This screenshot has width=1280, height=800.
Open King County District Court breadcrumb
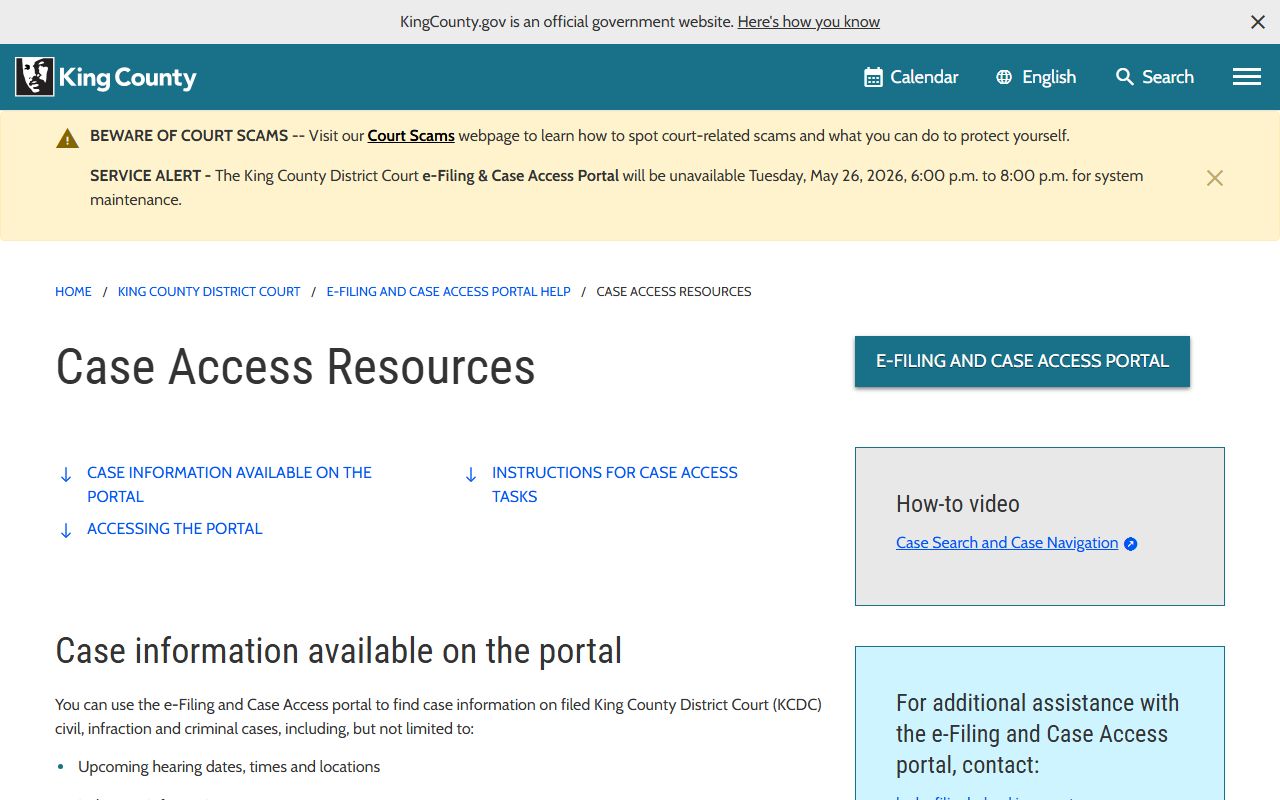(x=209, y=292)
